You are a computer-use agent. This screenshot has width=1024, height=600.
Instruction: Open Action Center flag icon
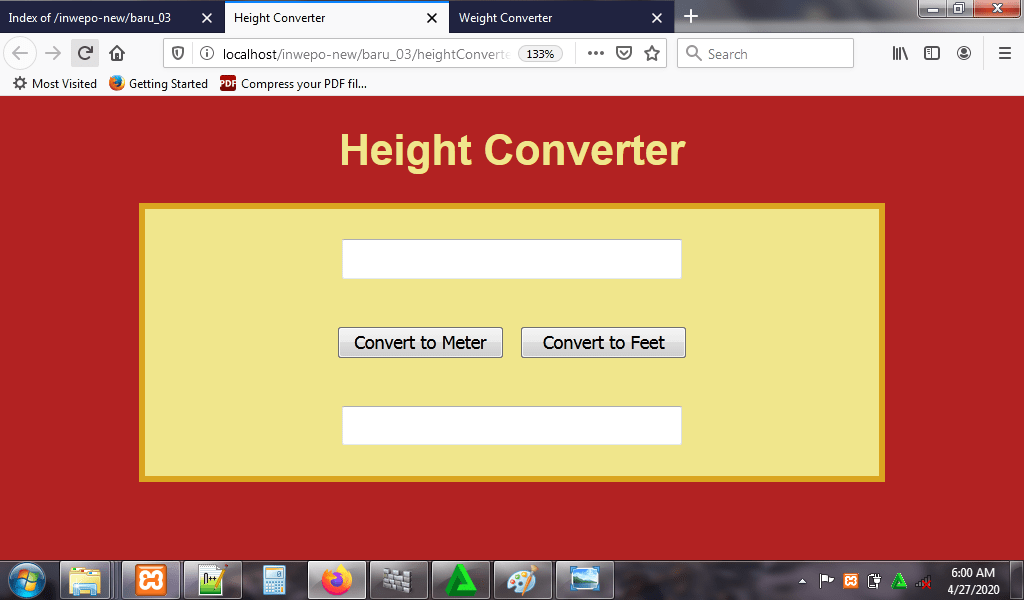tap(826, 580)
